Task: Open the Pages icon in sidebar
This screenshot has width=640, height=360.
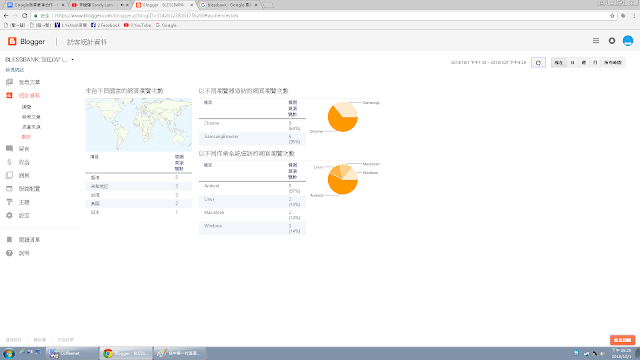Action: pyautogui.click(x=9, y=175)
